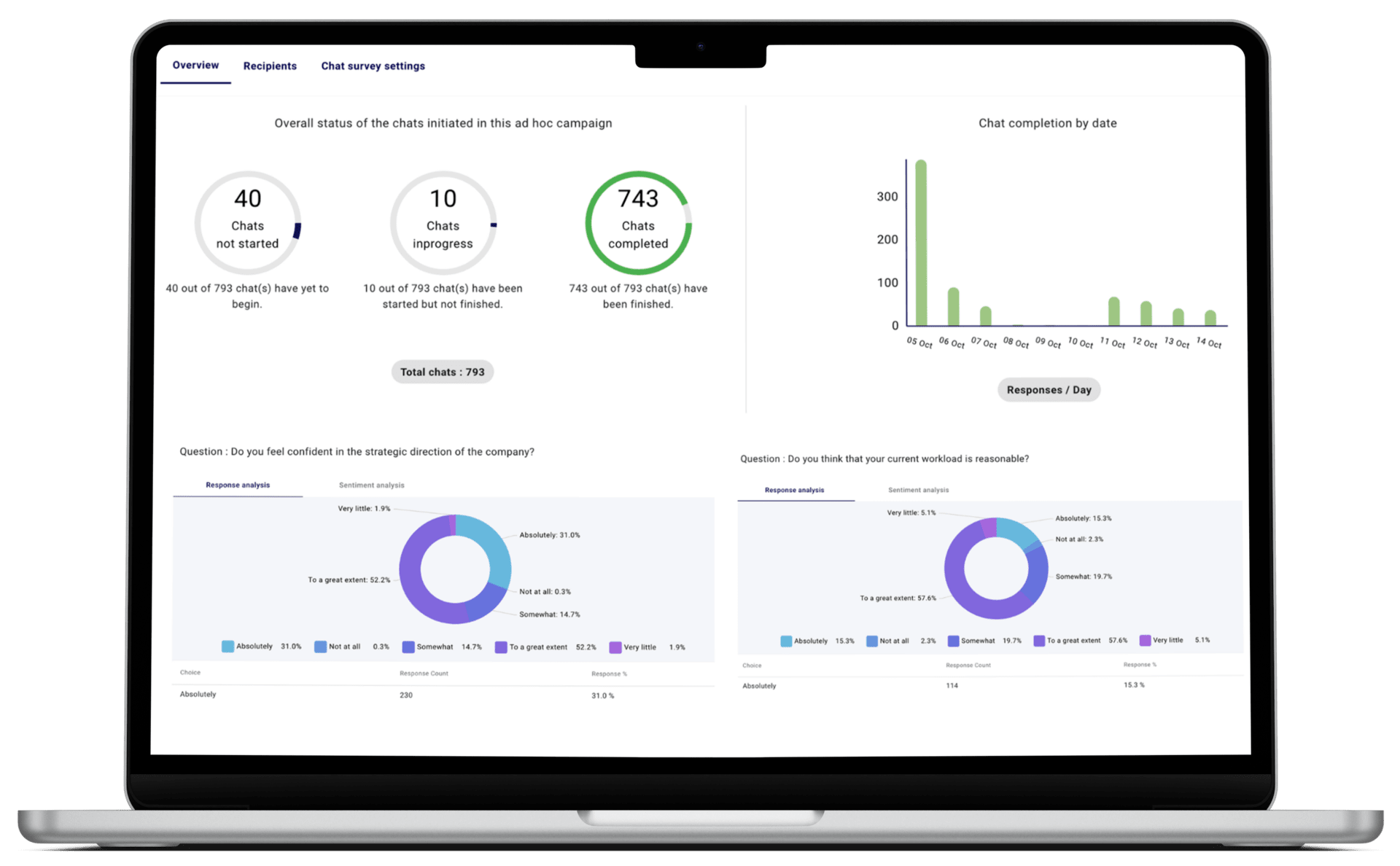The image size is (1400, 866).
Task: Select Response analysis tab for workload question
Action: [794, 490]
